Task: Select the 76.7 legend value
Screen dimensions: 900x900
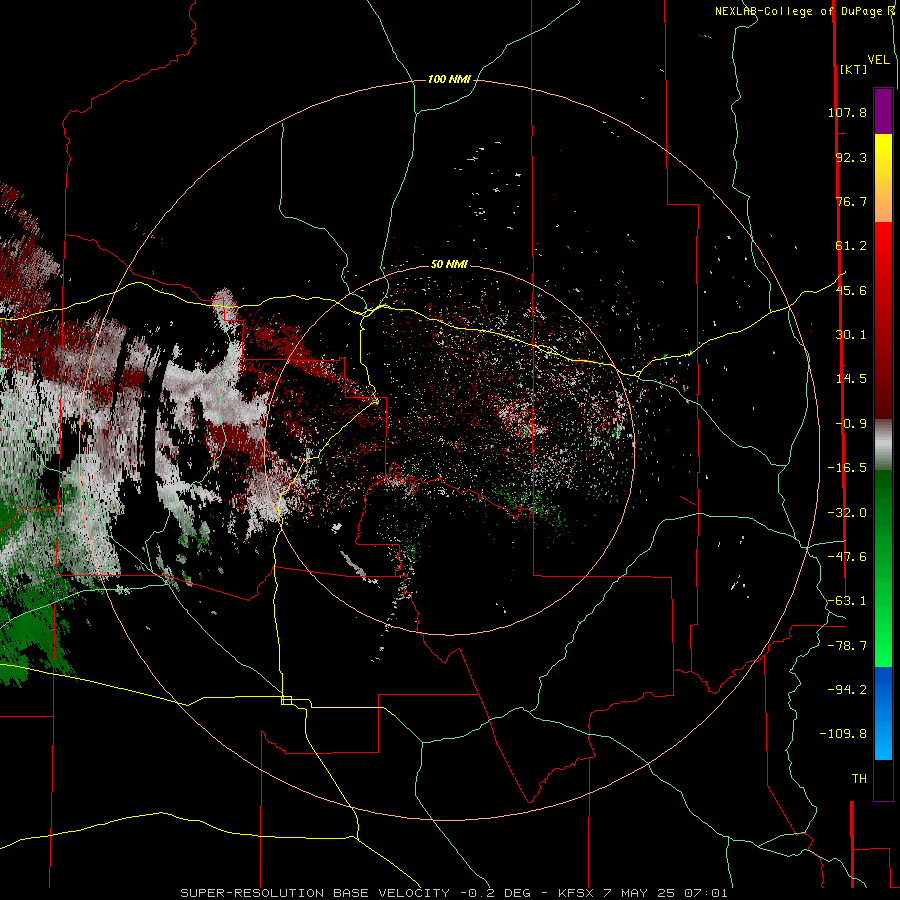Action: pyautogui.click(x=851, y=201)
